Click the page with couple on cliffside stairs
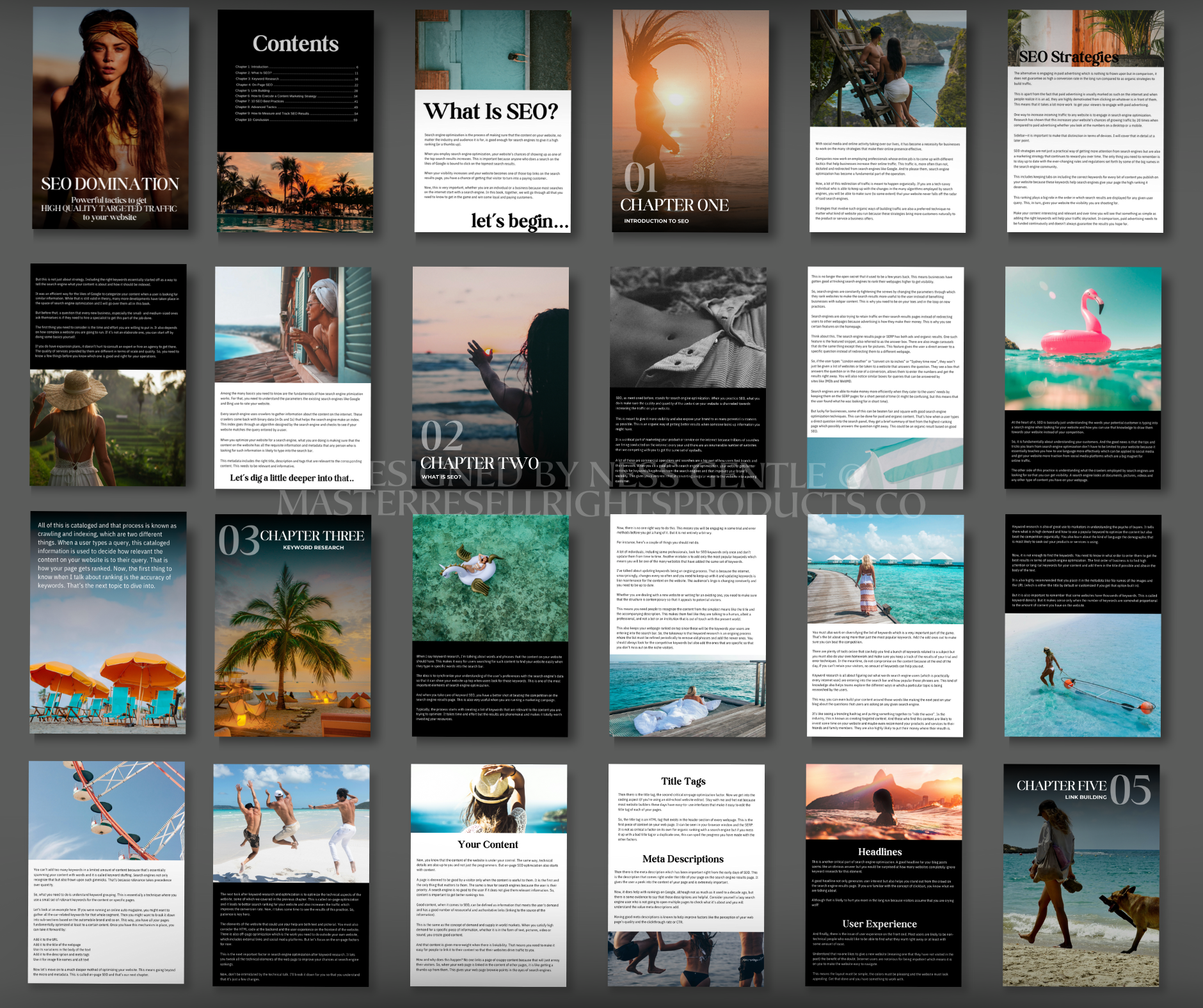1203x1008 pixels. coord(888,121)
